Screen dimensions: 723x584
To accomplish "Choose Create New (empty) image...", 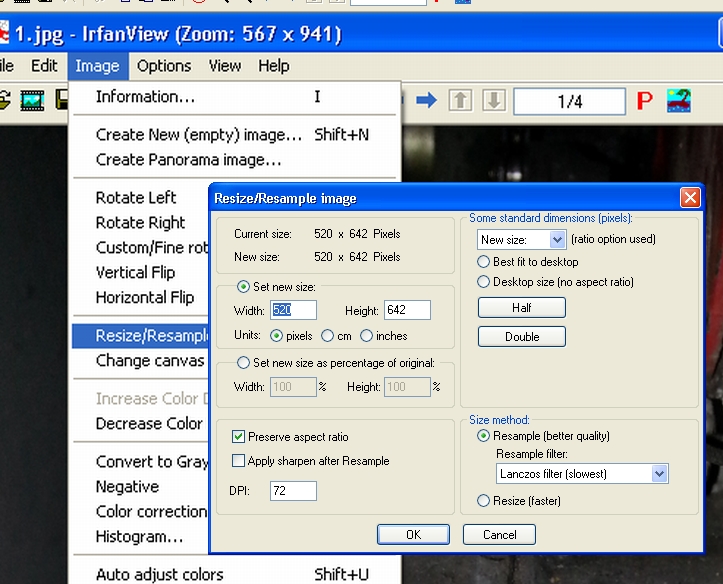I will pyautogui.click(x=234, y=135).
